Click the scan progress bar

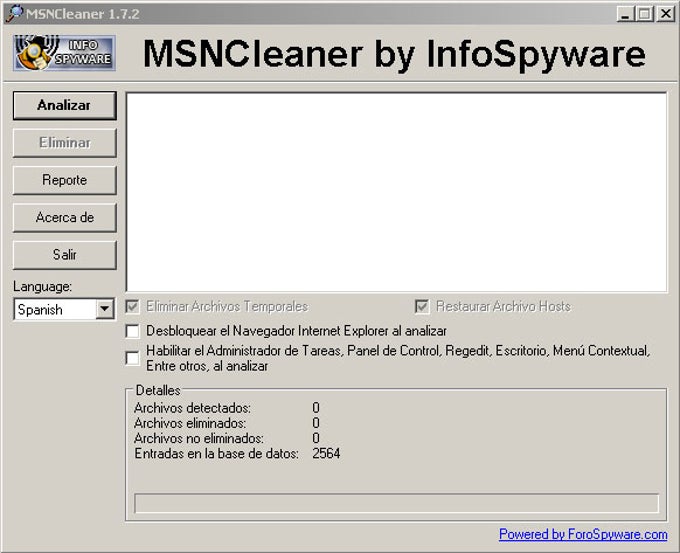396,503
